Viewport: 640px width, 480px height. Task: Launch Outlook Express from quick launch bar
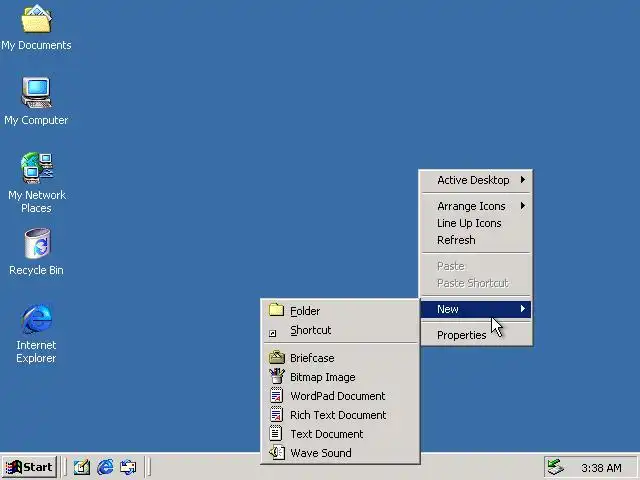point(128,467)
